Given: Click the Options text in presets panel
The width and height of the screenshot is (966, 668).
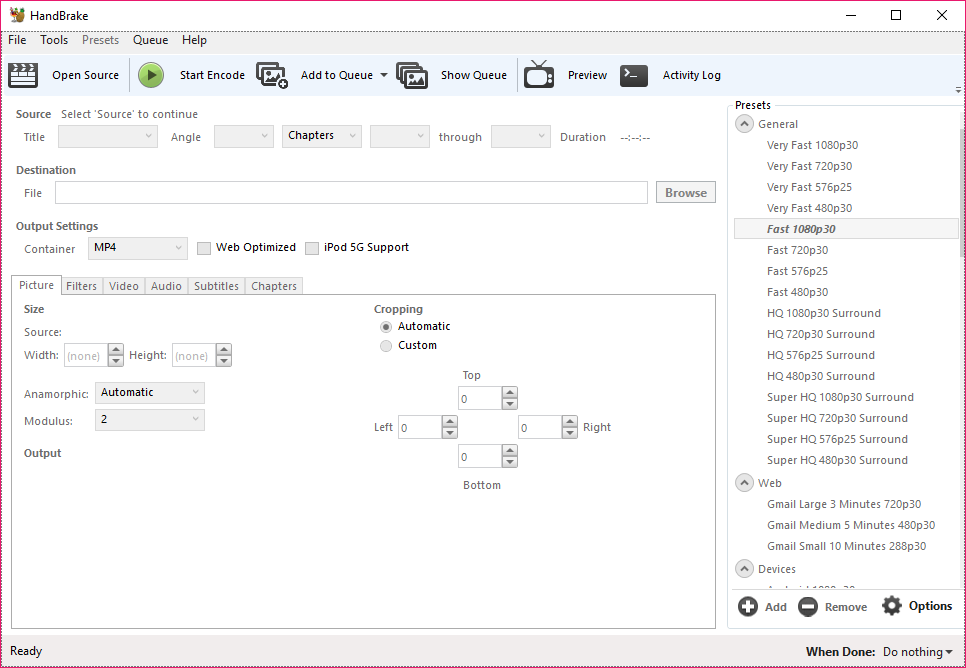Looking at the screenshot, I should [930, 606].
